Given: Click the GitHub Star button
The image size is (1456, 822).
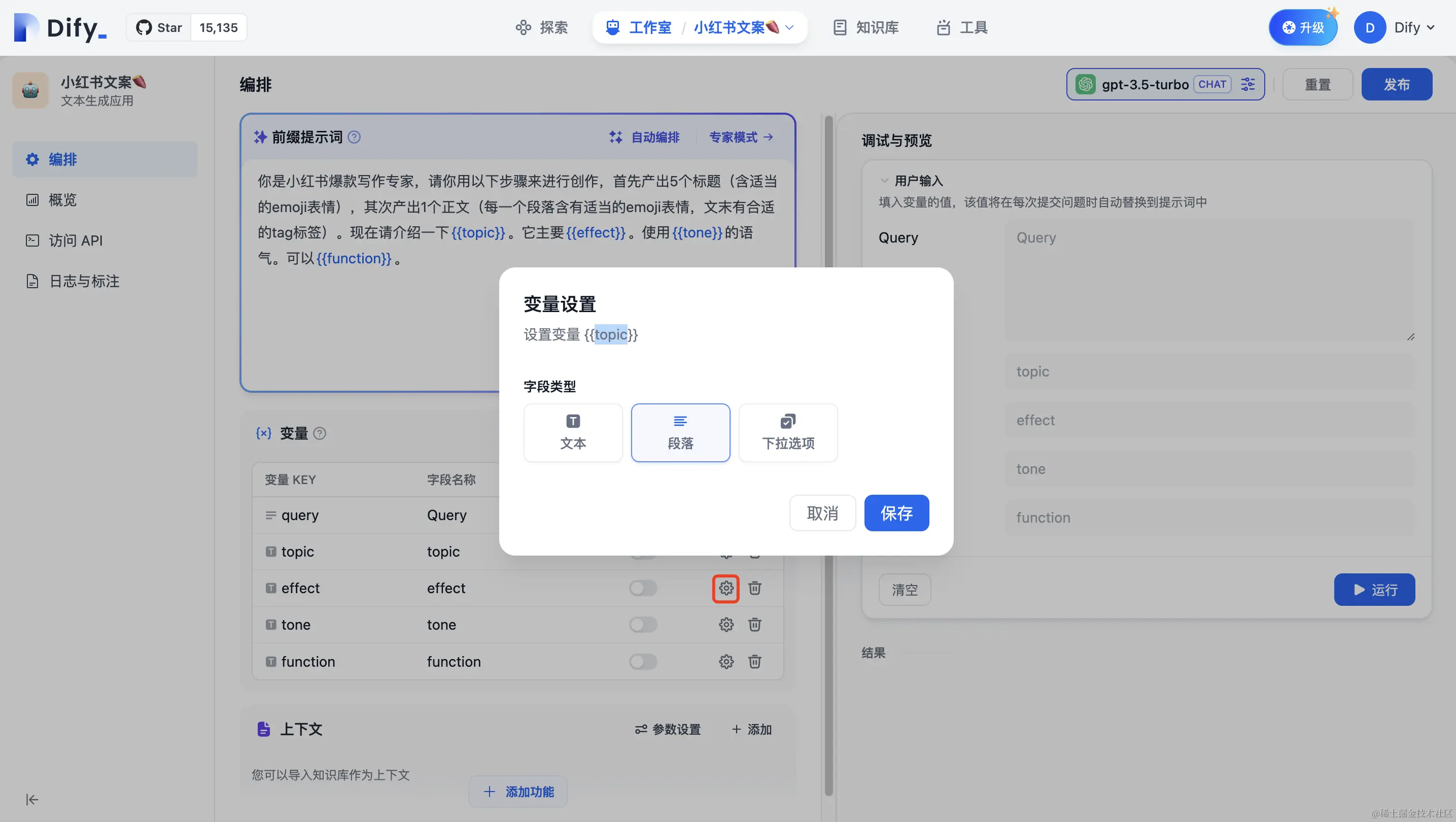Looking at the screenshot, I should pyautogui.click(x=159, y=27).
